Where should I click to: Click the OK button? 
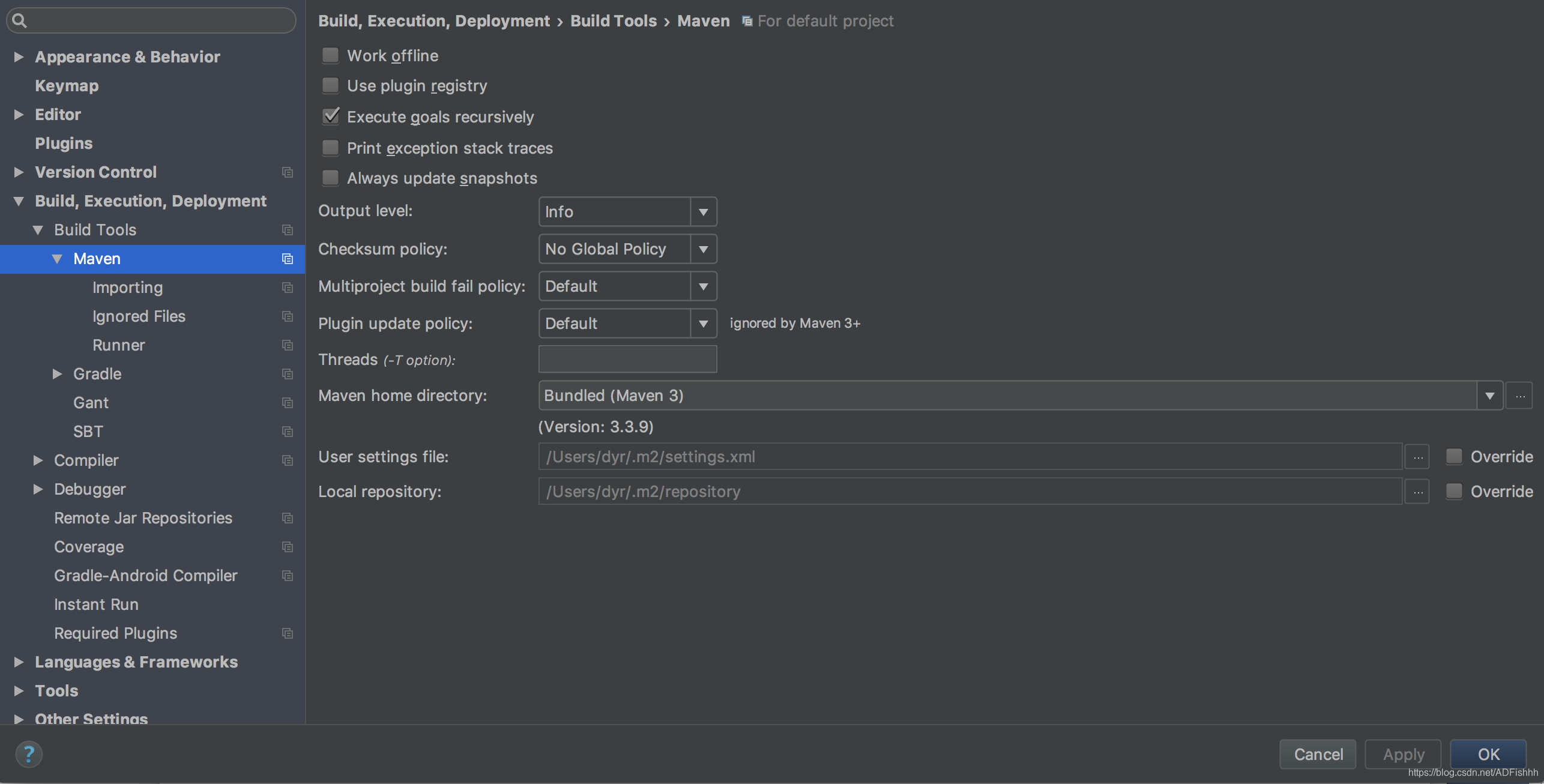(1488, 754)
